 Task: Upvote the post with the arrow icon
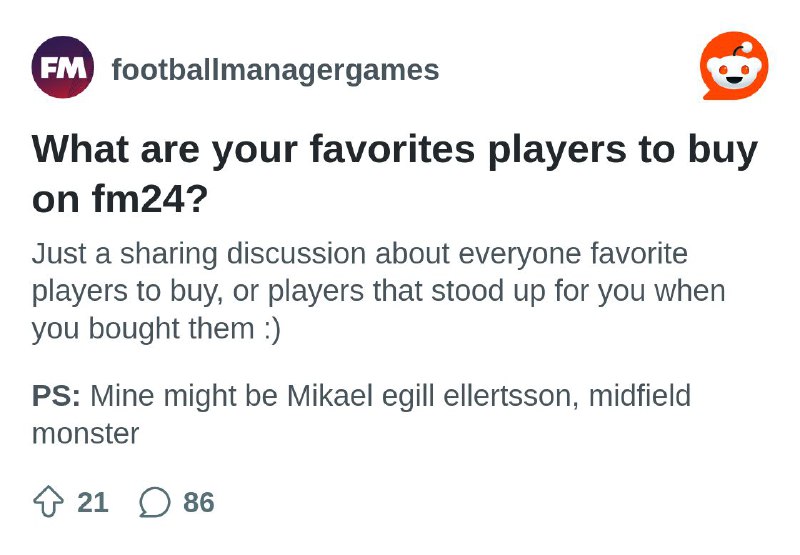click(48, 502)
